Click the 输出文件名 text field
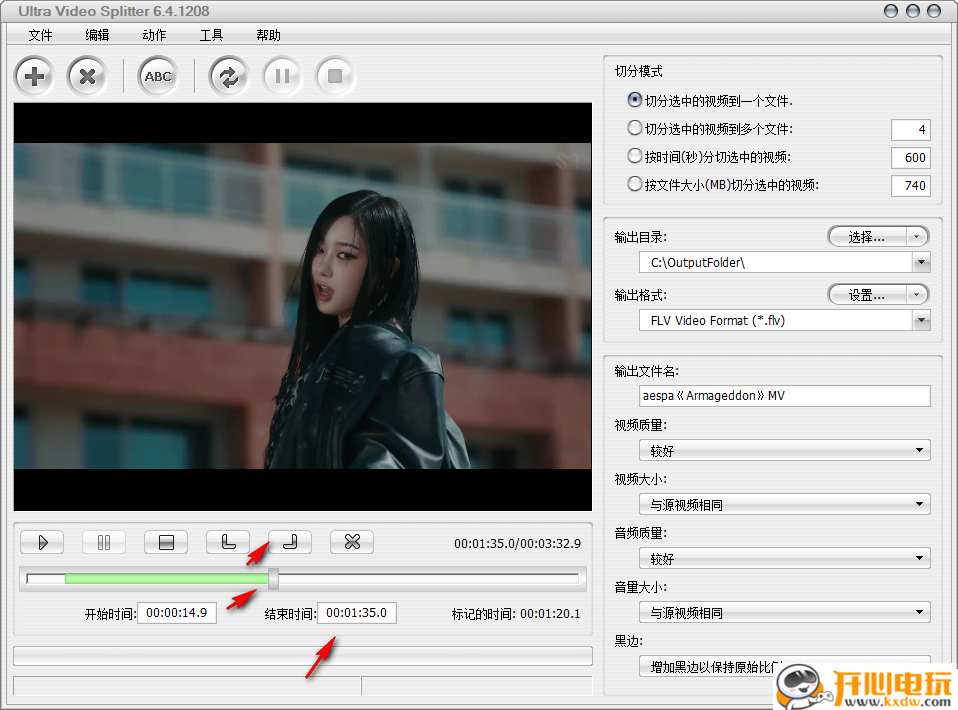This screenshot has width=958, height=710. 784,396
